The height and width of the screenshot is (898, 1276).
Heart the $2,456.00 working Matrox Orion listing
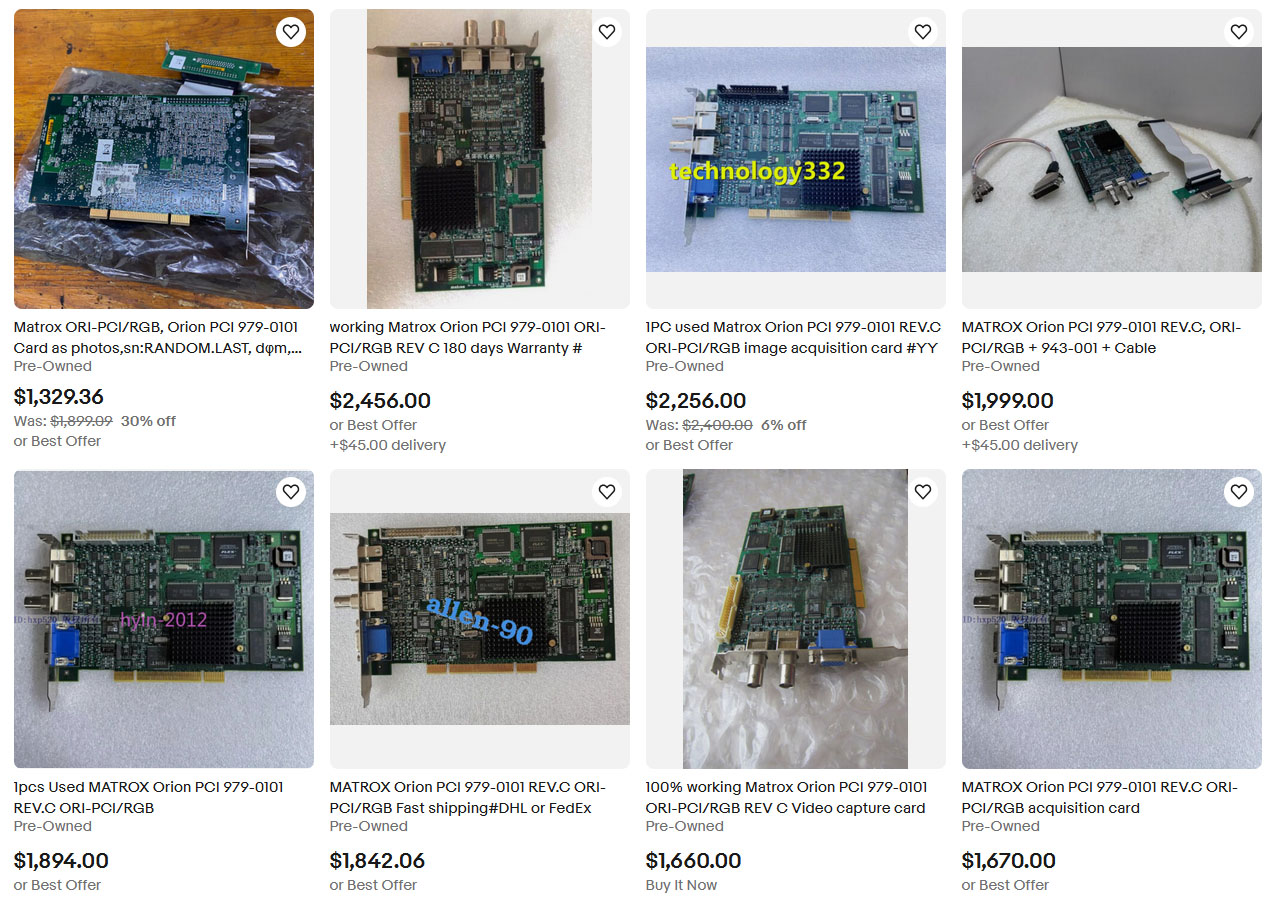(606, 32)
